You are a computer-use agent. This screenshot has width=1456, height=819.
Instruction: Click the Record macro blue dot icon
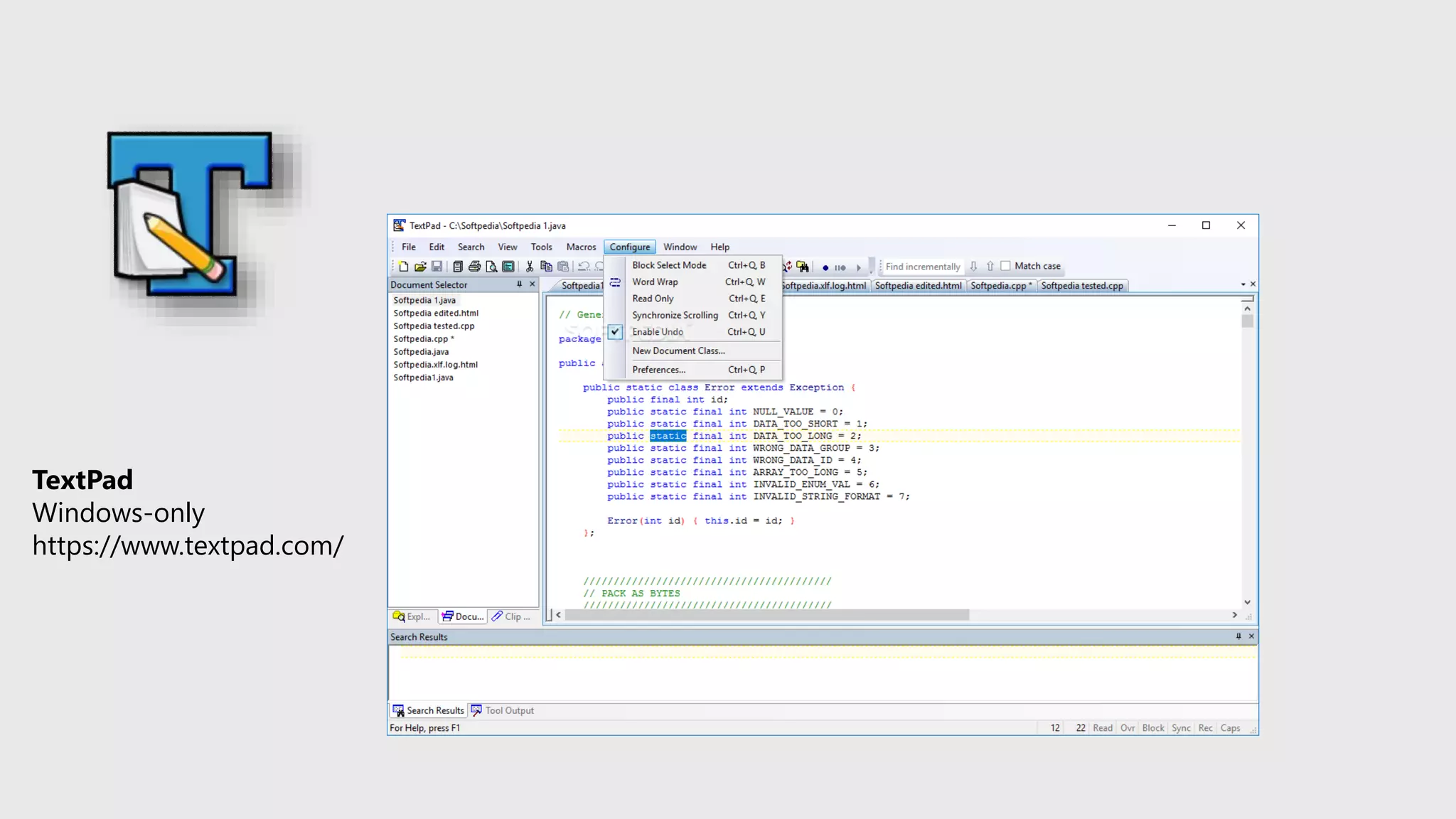[825, 267]
